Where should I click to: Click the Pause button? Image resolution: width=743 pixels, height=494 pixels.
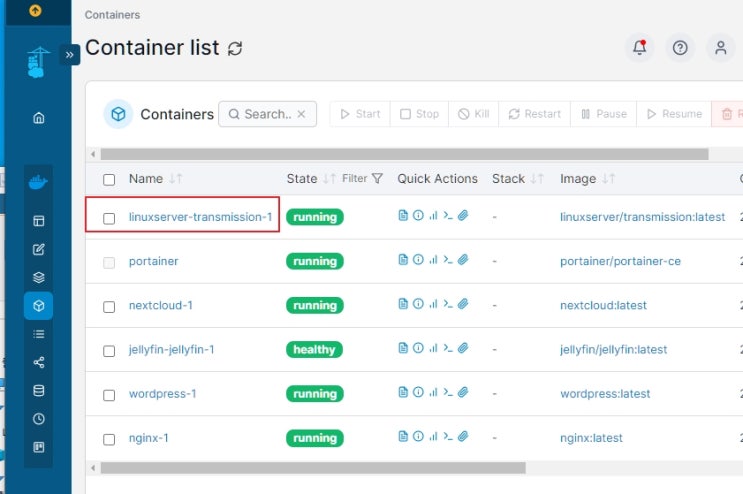coord(604,114)
